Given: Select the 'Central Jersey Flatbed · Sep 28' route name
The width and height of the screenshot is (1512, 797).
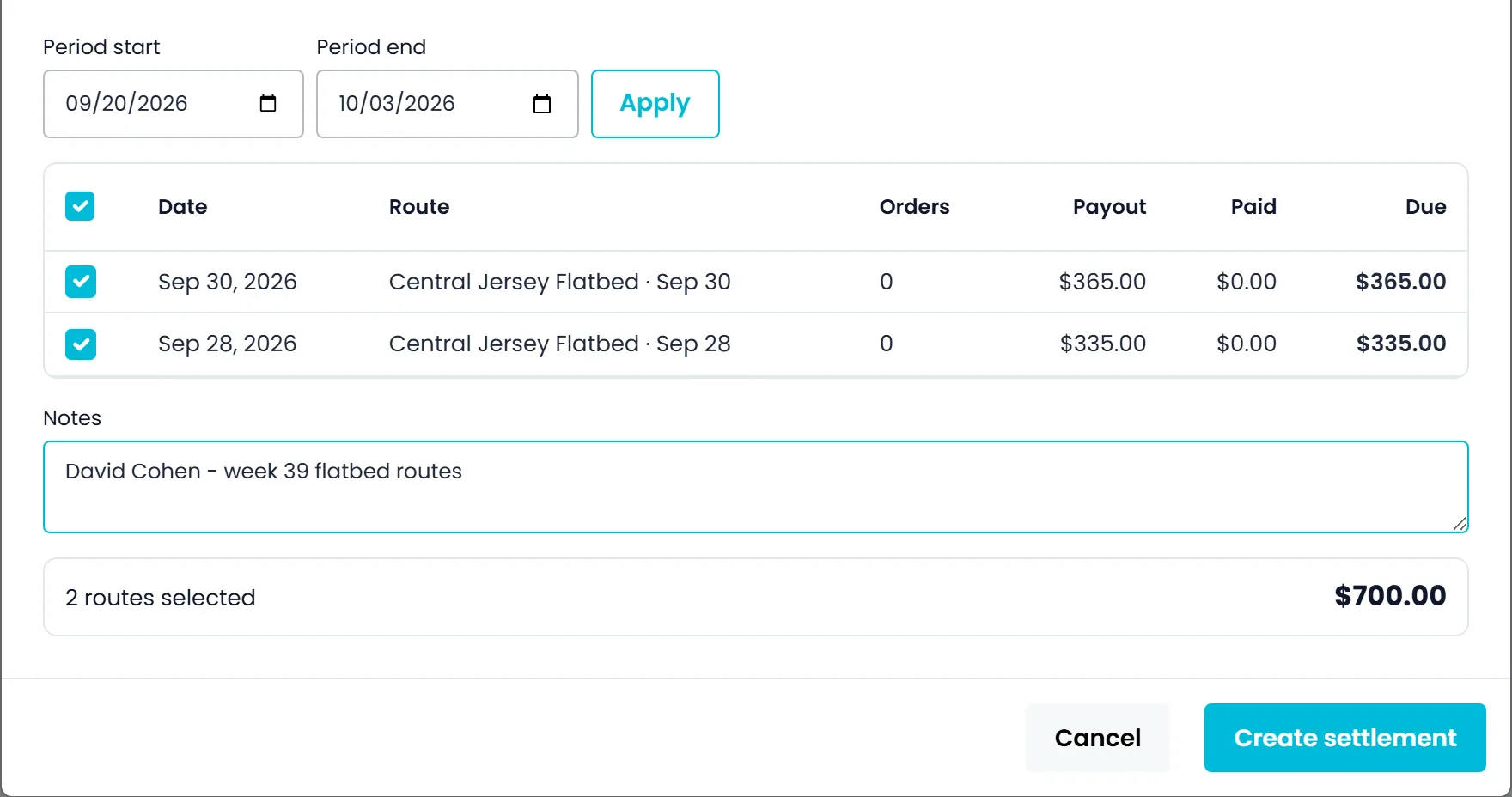Looking at the screenshot, I should (560, 344).
